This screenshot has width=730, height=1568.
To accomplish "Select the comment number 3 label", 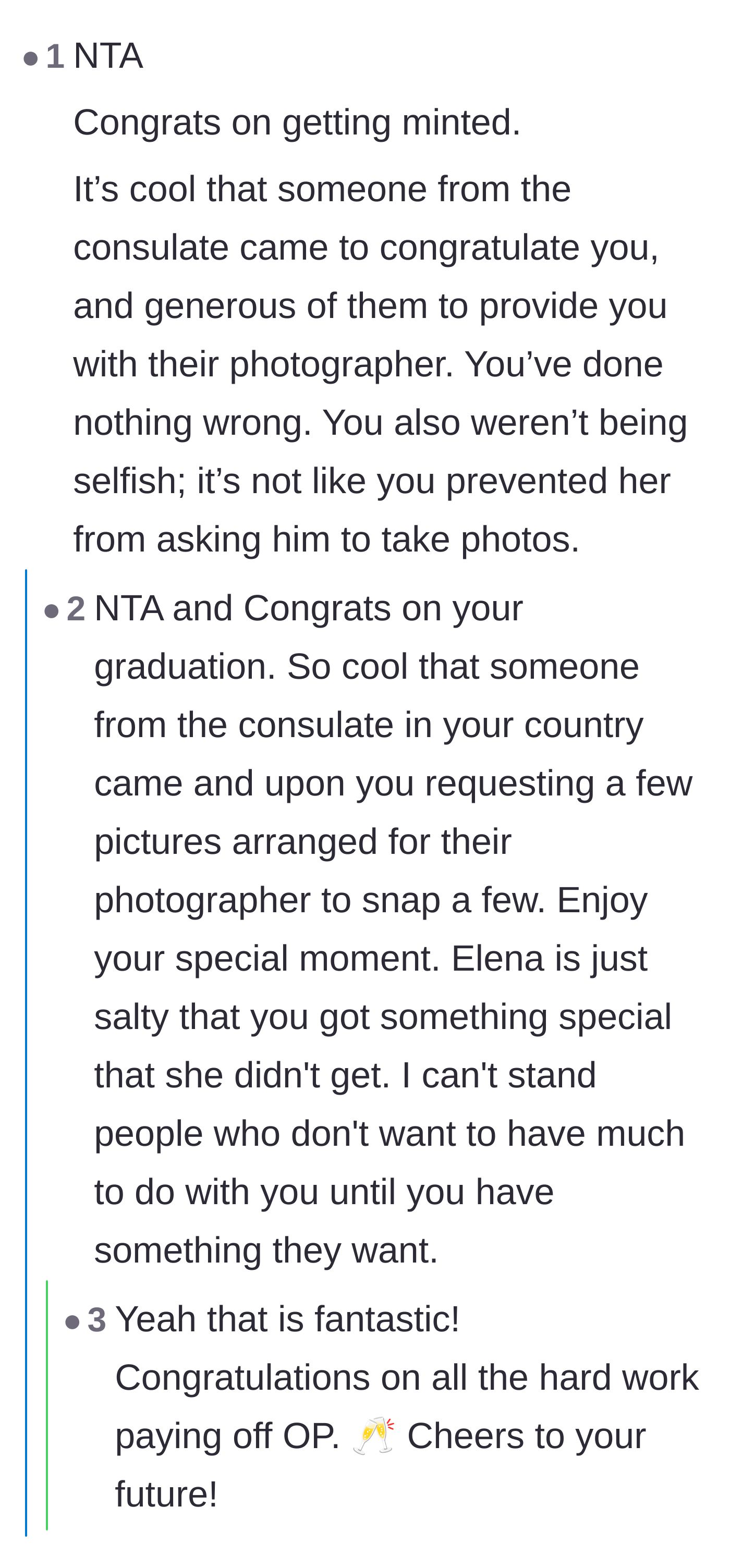I will pyautogui.click(x=97, y=1320).
